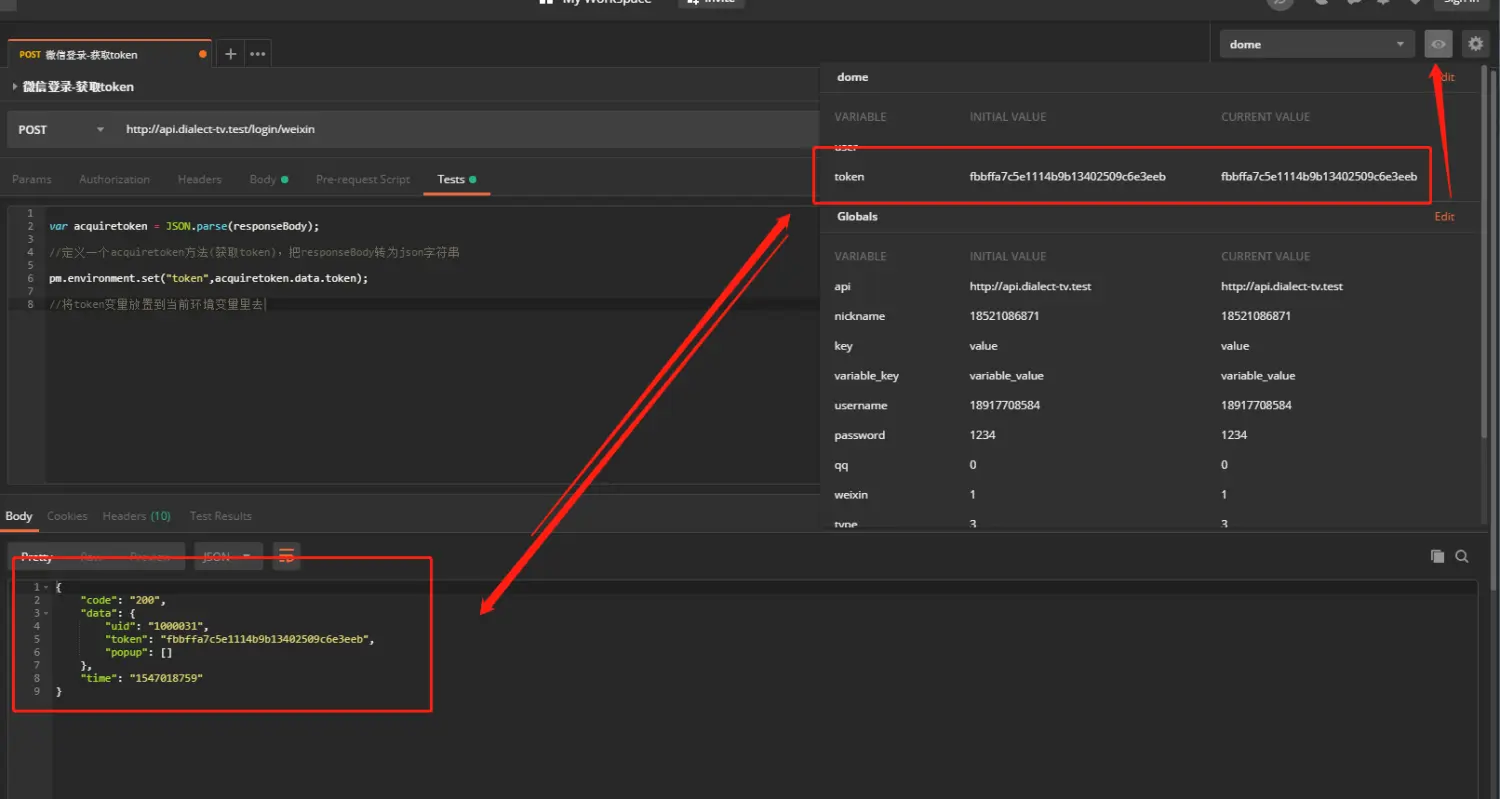The image size is (1500, 799).
Task: Search the response with magnifier icon
Action: click(1462, 556)
